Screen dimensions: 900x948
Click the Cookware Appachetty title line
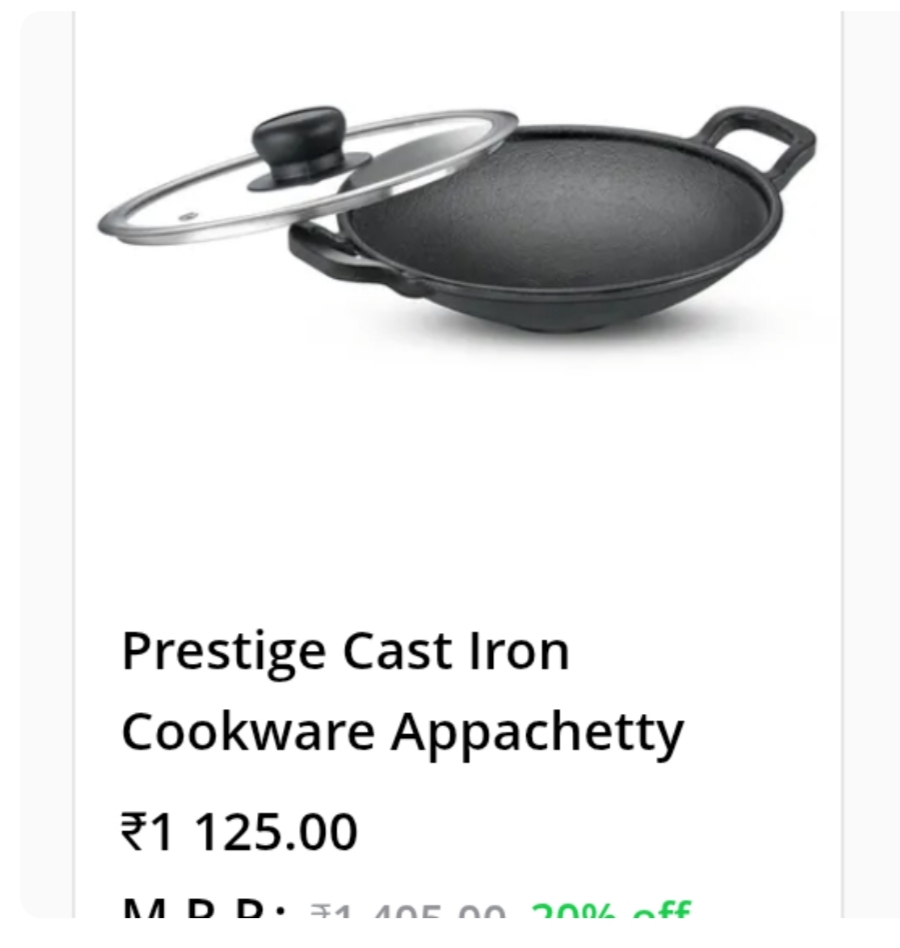[403, 734]
